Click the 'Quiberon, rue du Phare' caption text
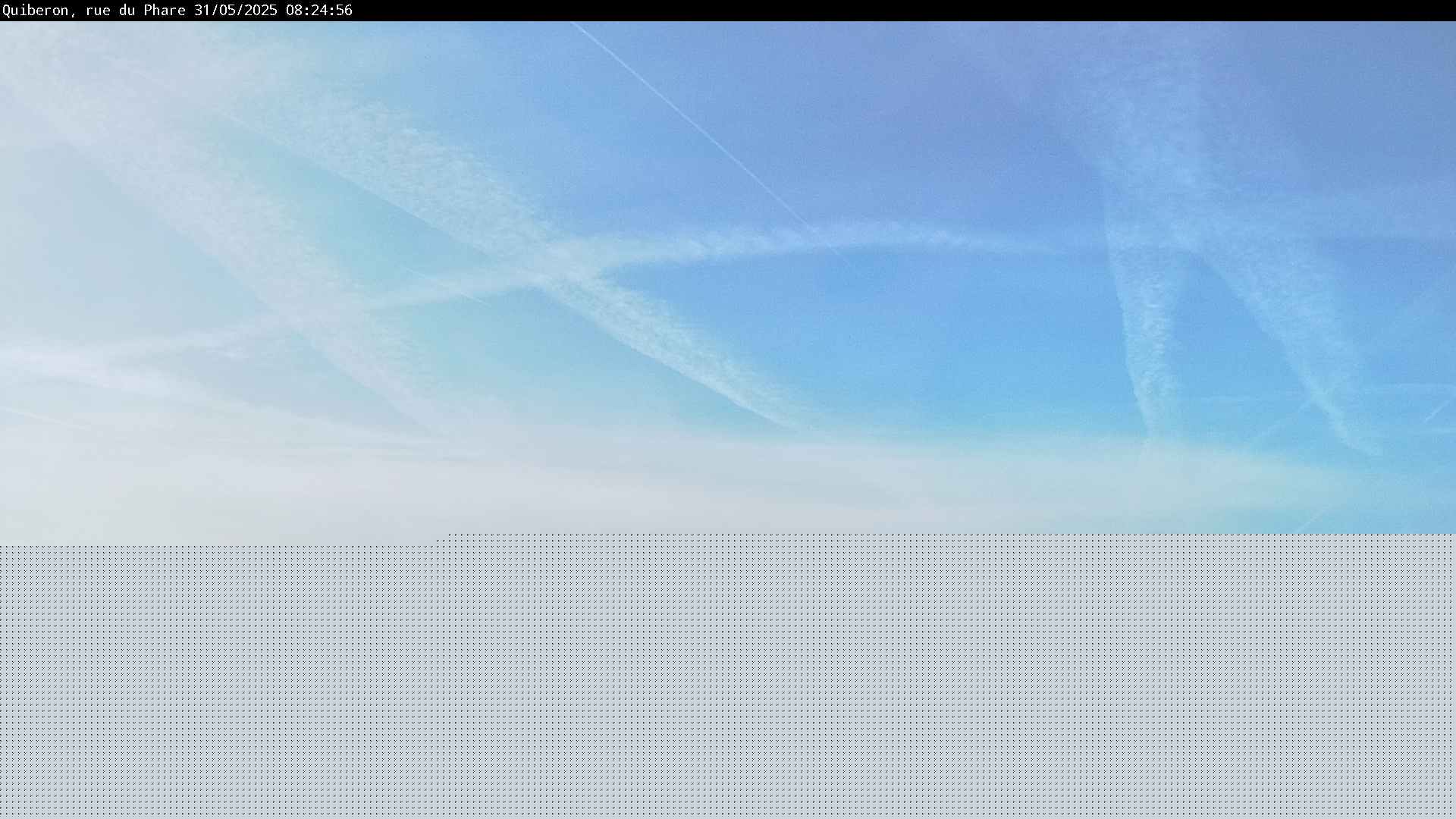1456x819 pixels. pos(94,11)
